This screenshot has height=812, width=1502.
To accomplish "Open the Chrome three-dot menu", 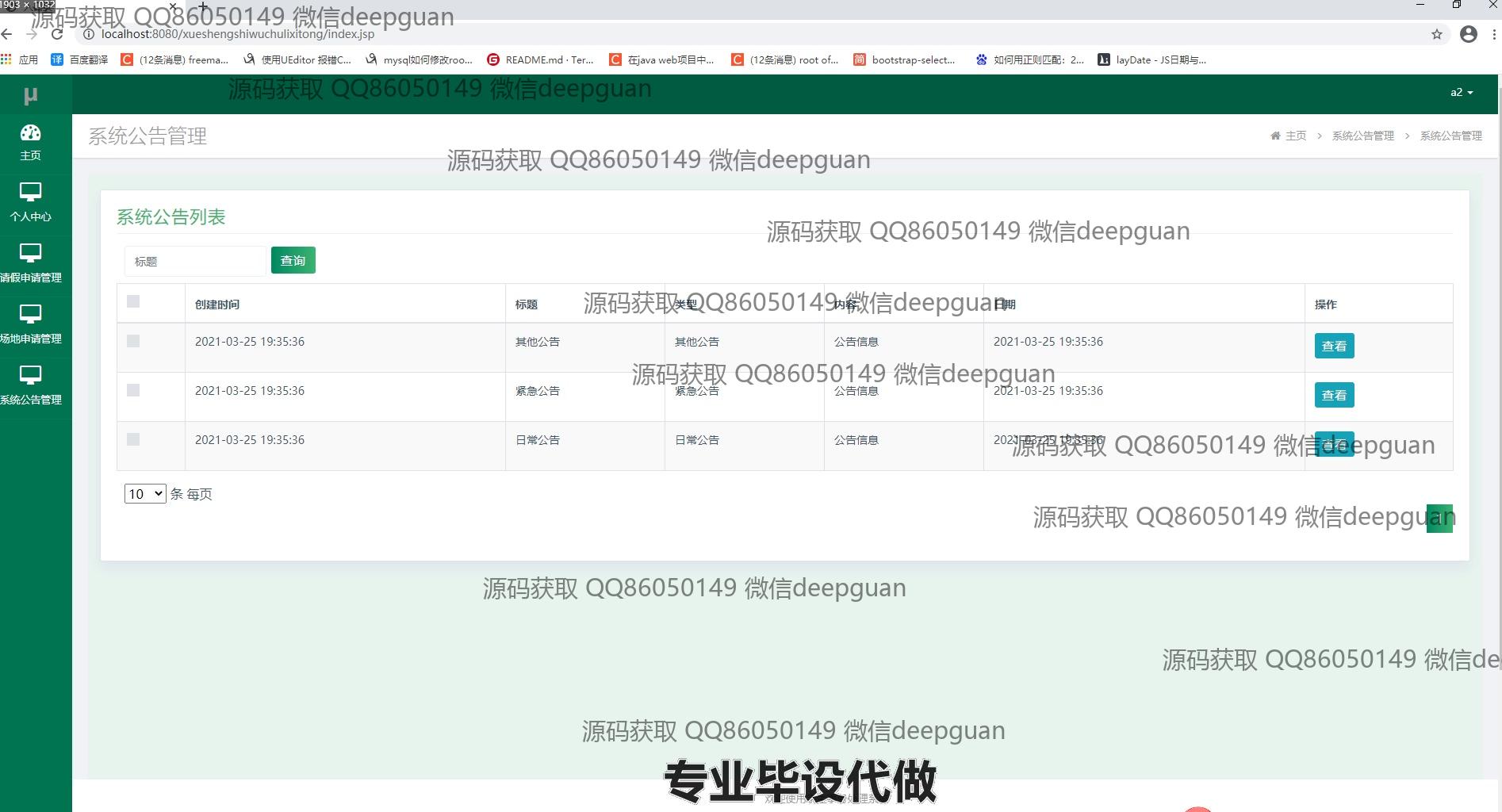I will click(1494, 34).
